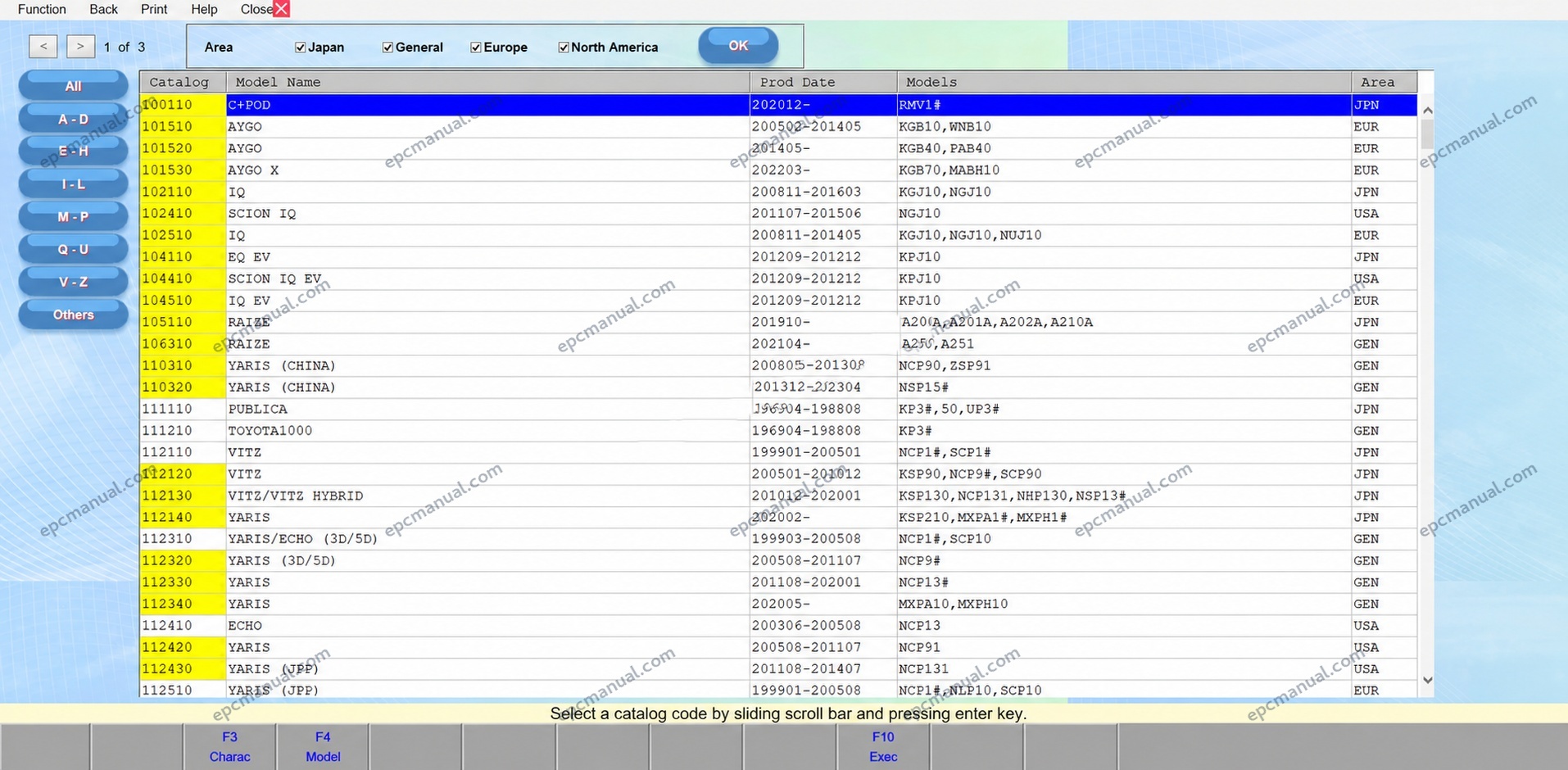Click the red X close icon
1568x770 pixels.
(281, 9)
